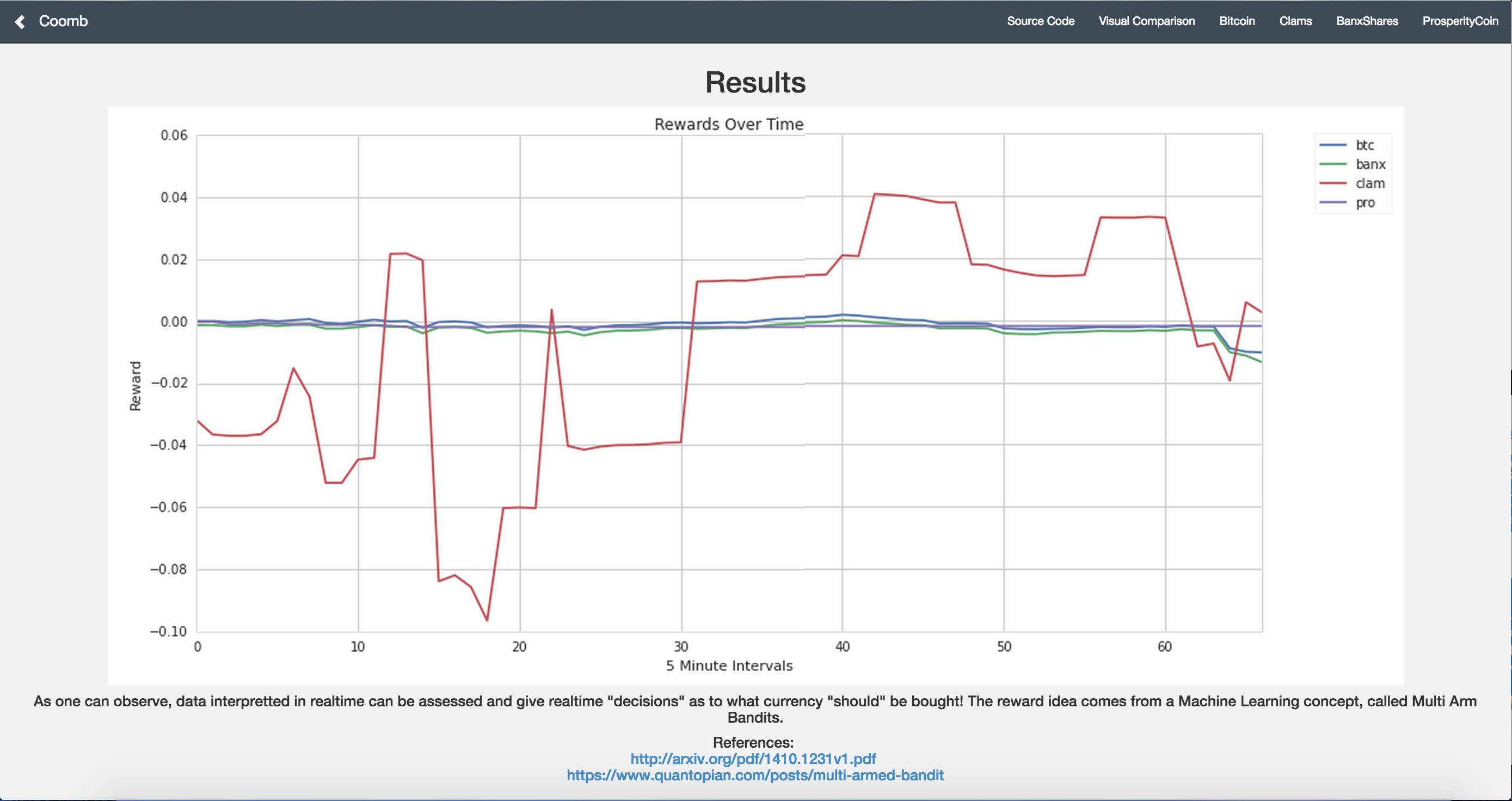The height and width of the screenshot is (801, 1512).
Task: Click the Reward y-axis label
Action: [x=136, y=386]
